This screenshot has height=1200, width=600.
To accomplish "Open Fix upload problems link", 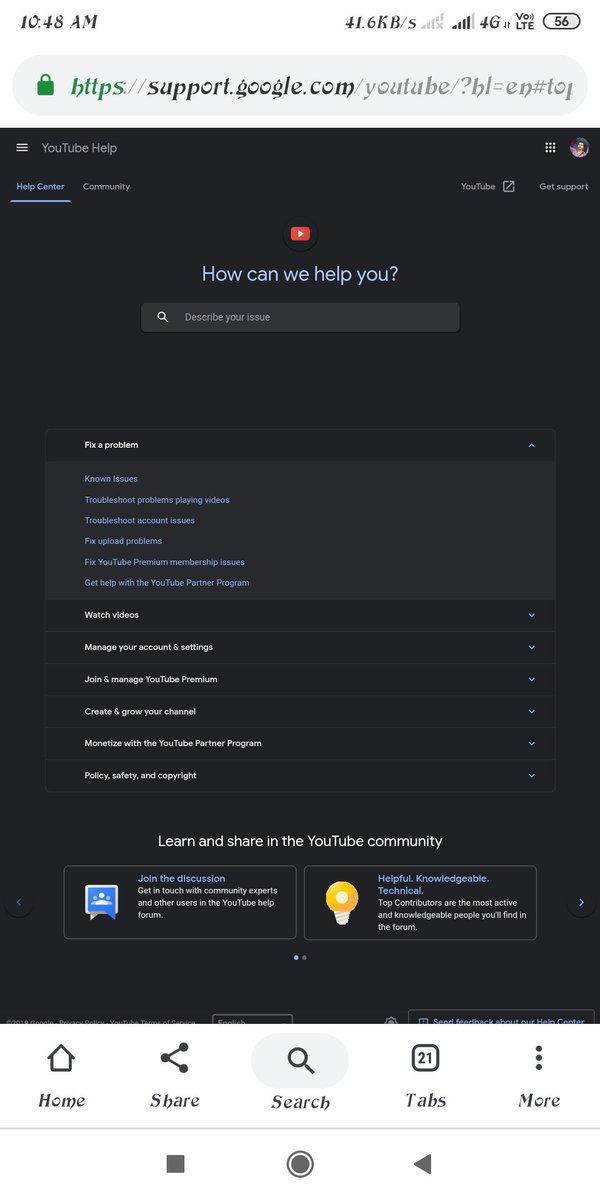I will (123, 541).
